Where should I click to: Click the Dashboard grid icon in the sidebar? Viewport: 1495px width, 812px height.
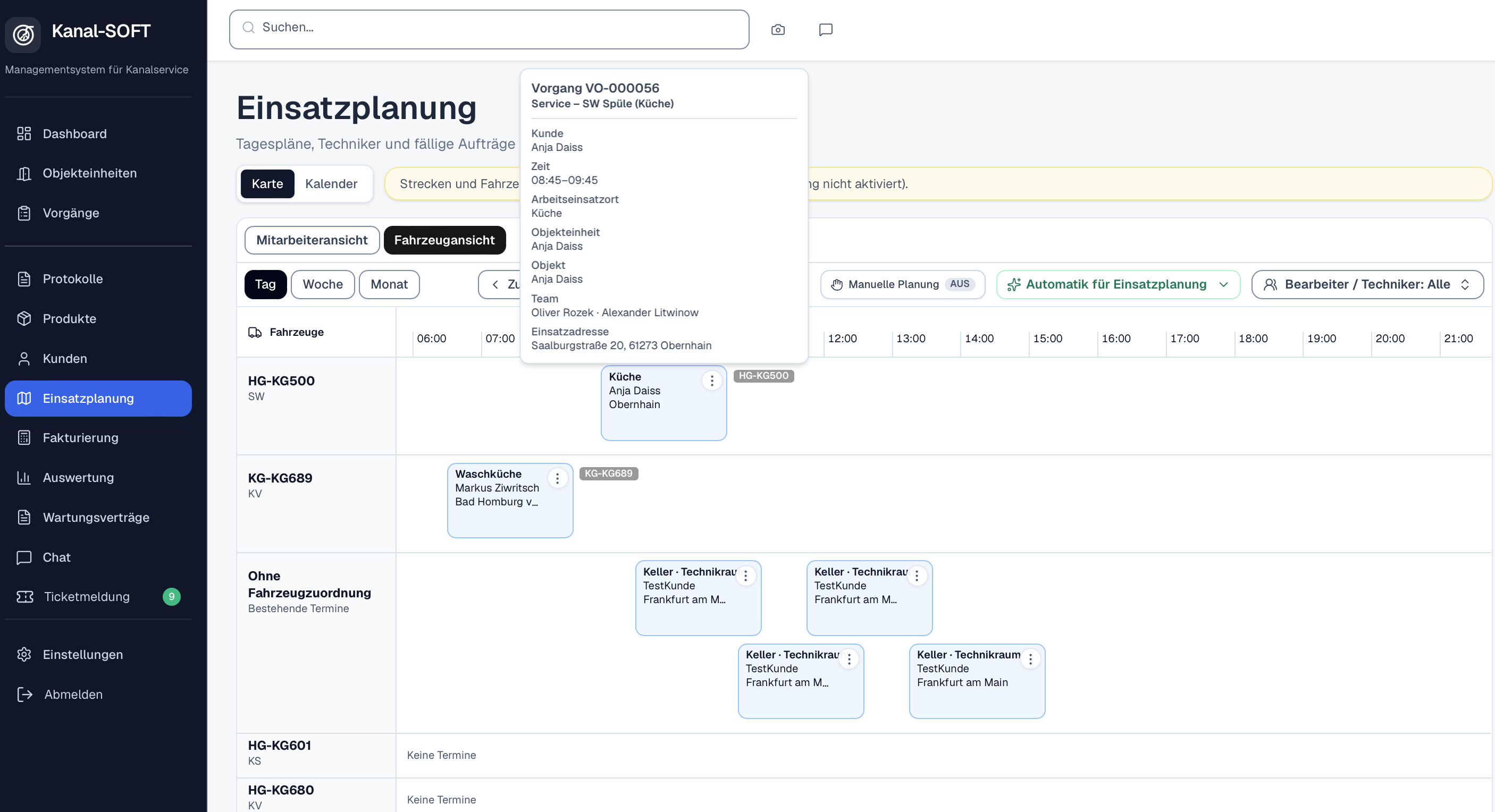(24, 134)
